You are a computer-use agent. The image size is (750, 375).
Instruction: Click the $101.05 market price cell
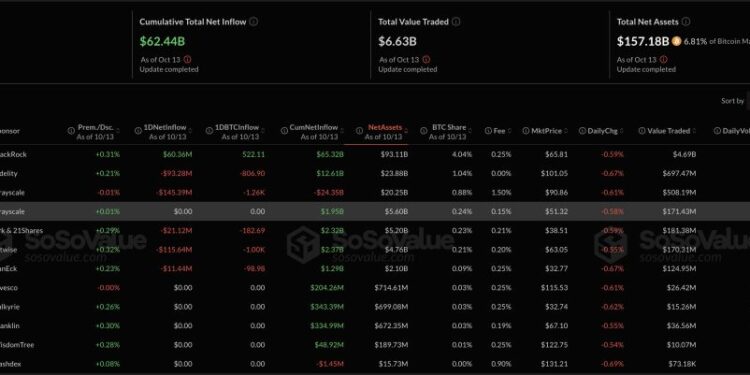point(554,173)
